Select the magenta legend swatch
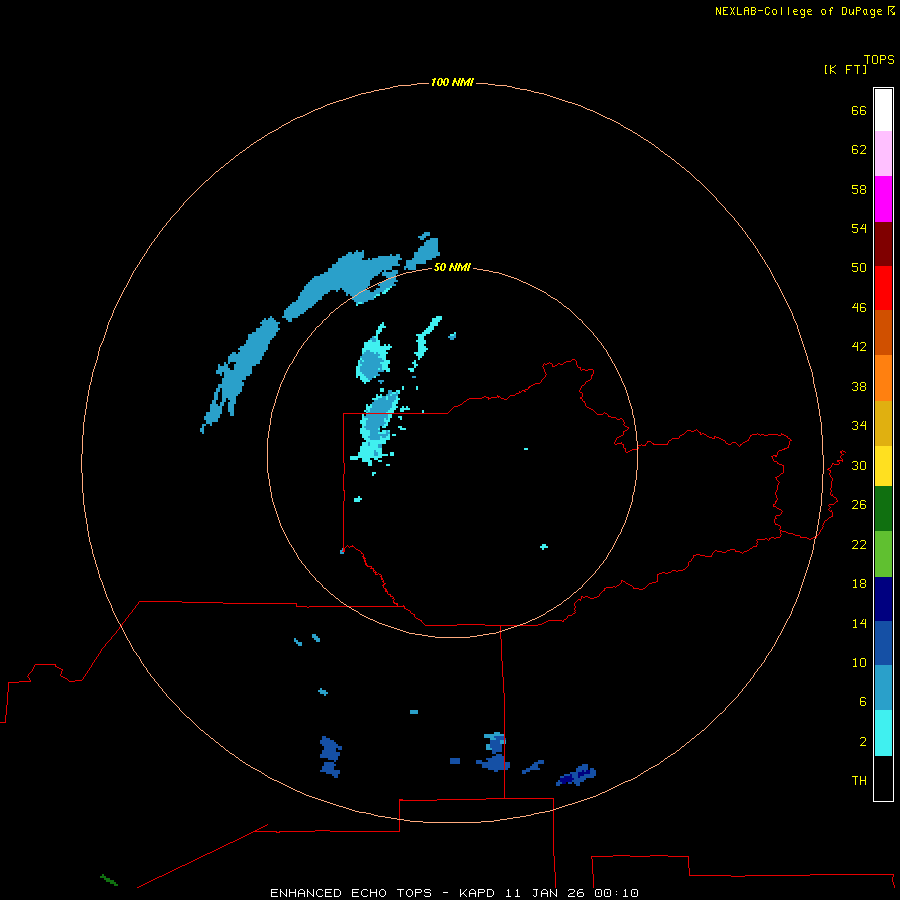Image resolution: width=900 pixels, height=900 pixels. 883,199
